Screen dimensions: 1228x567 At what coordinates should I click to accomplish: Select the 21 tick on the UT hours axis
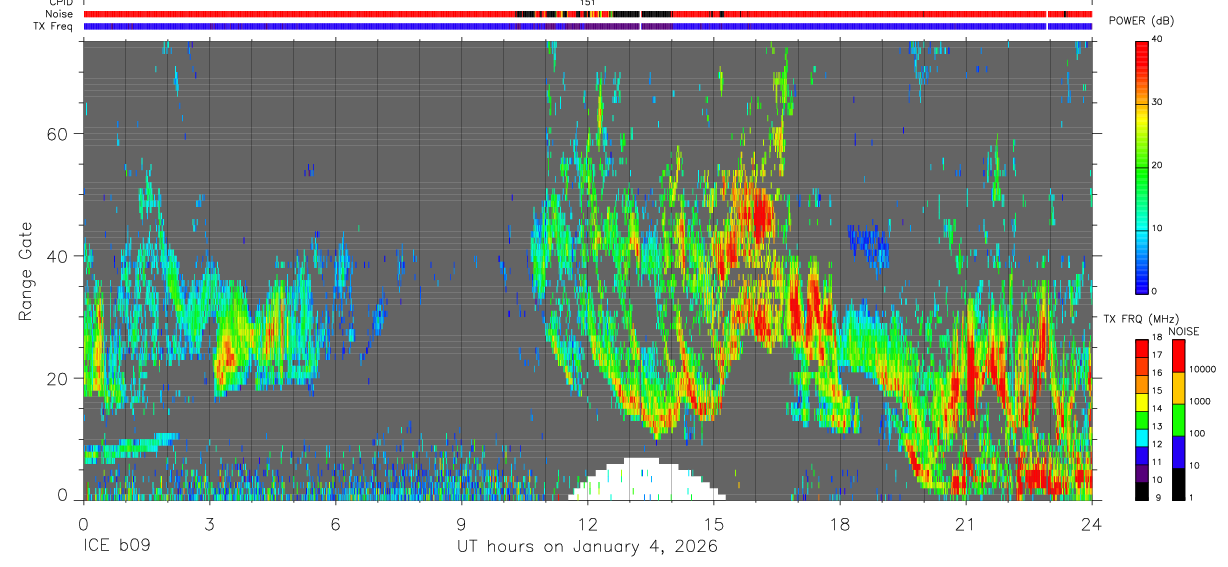pos(966,524)
